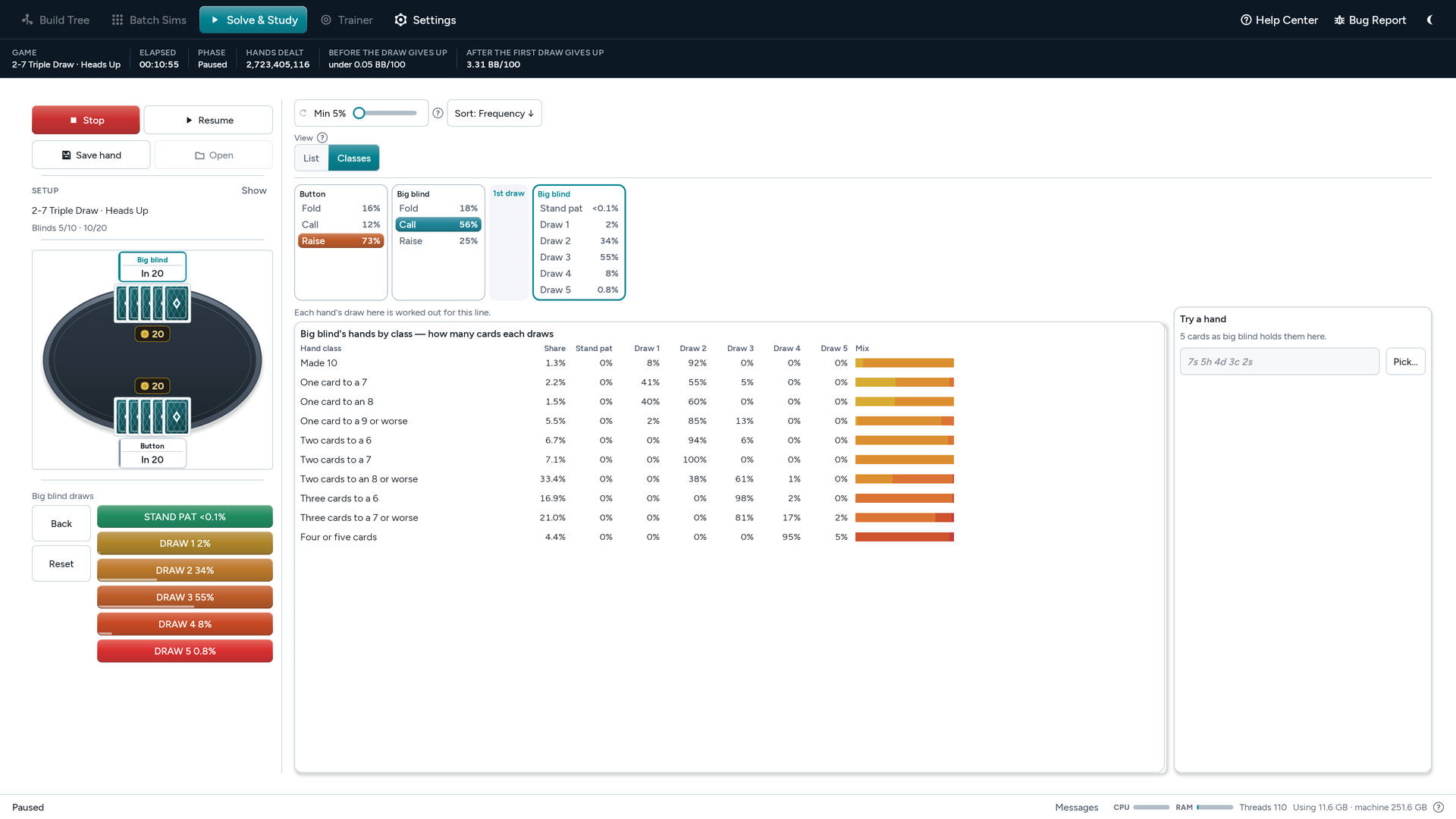Click the big blind's card backs
Viewport: 1456px width, 819px height.
[x=152, y=303]
